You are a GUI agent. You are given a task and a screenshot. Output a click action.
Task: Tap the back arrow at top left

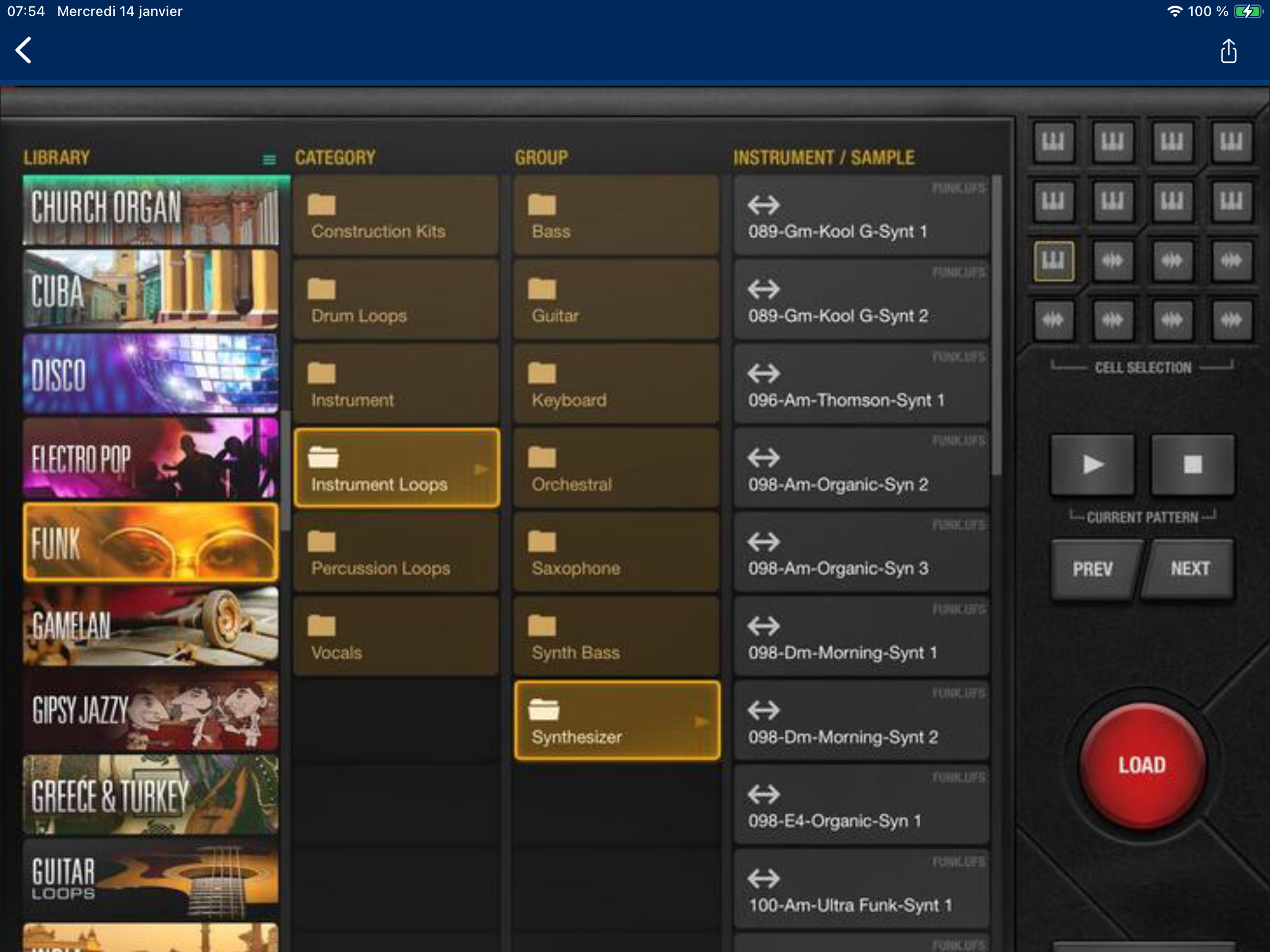click(x=23, y=50)
